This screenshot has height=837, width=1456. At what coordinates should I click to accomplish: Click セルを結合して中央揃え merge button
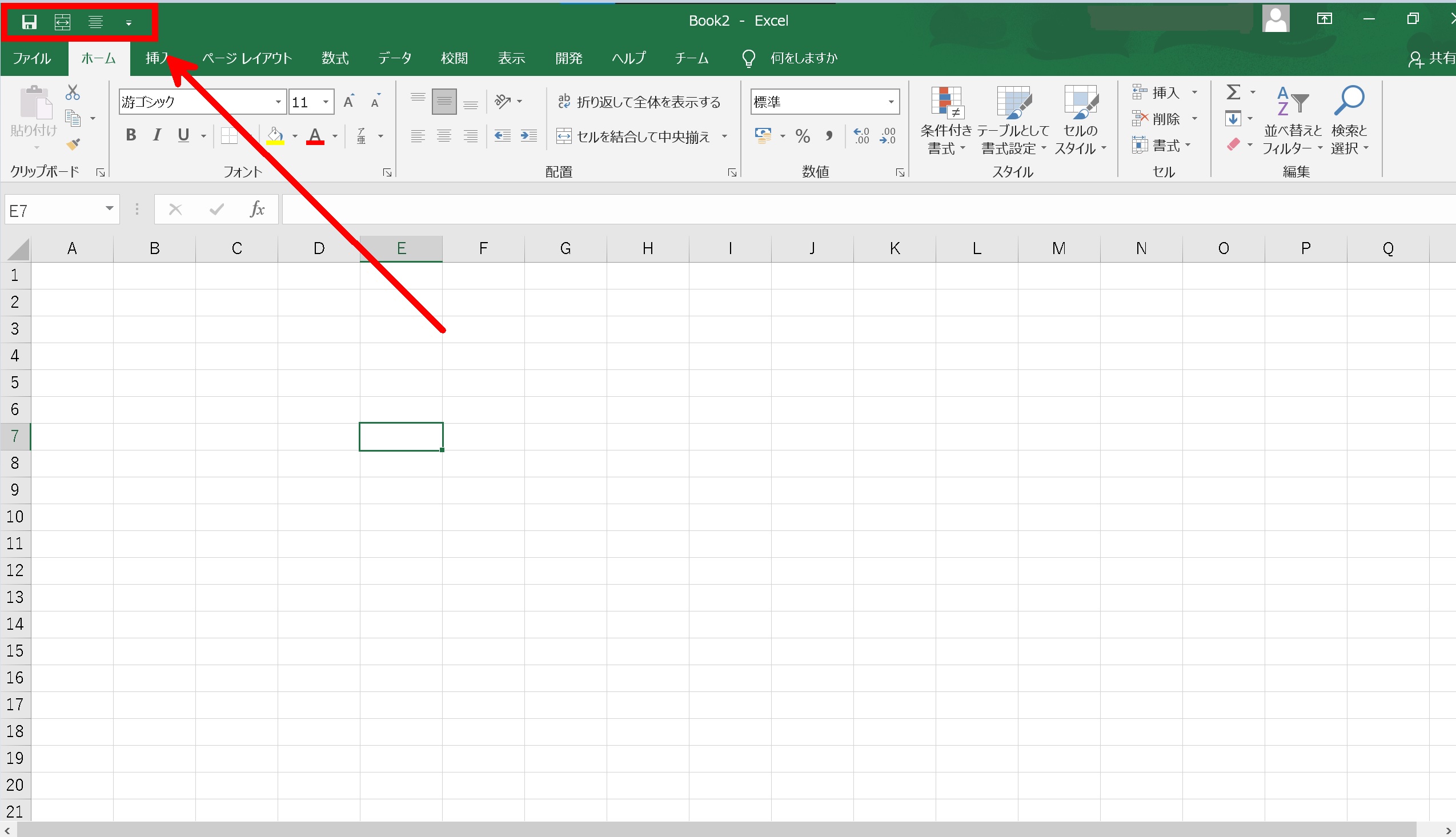[633, 136]
